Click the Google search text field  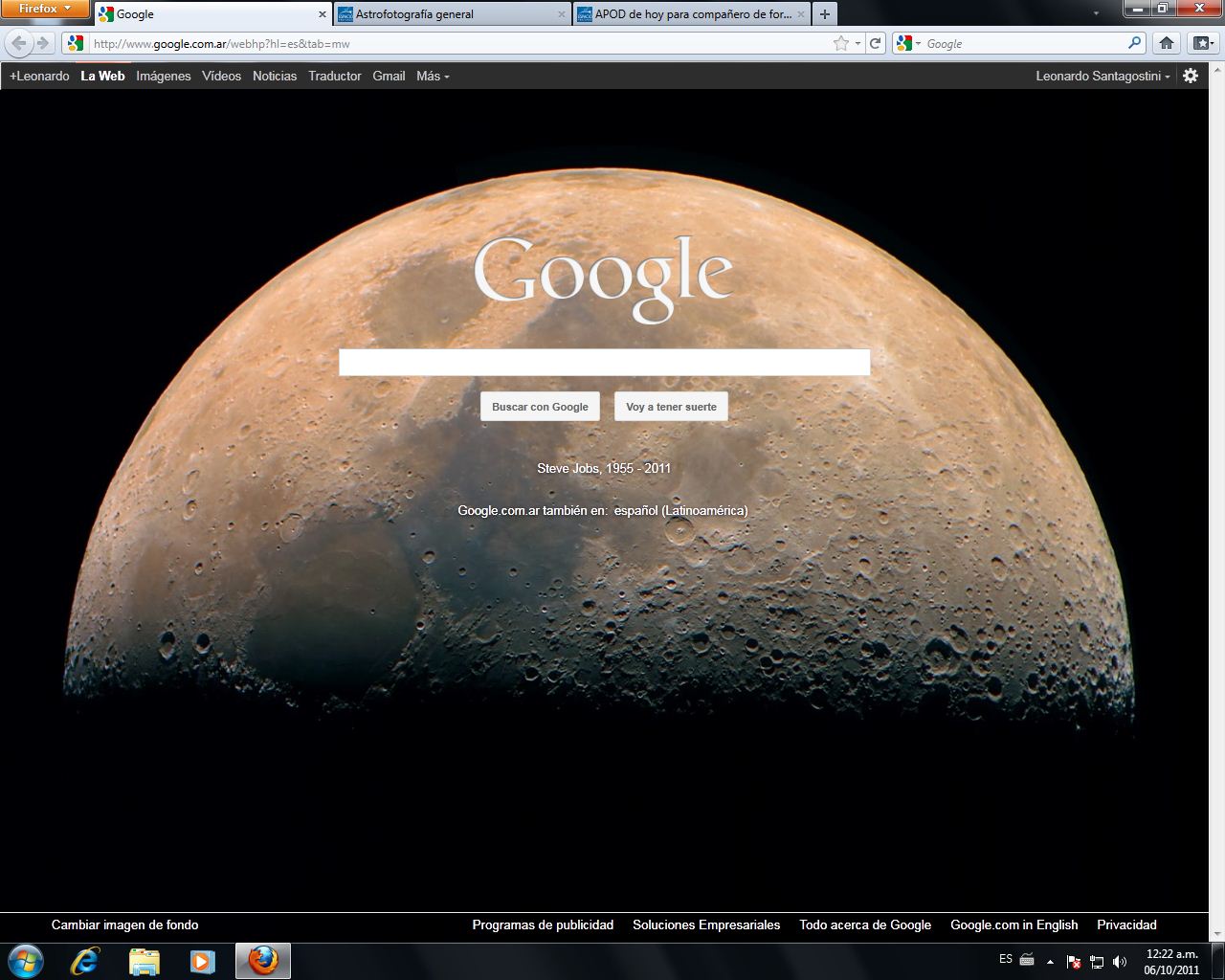[605, 362]
